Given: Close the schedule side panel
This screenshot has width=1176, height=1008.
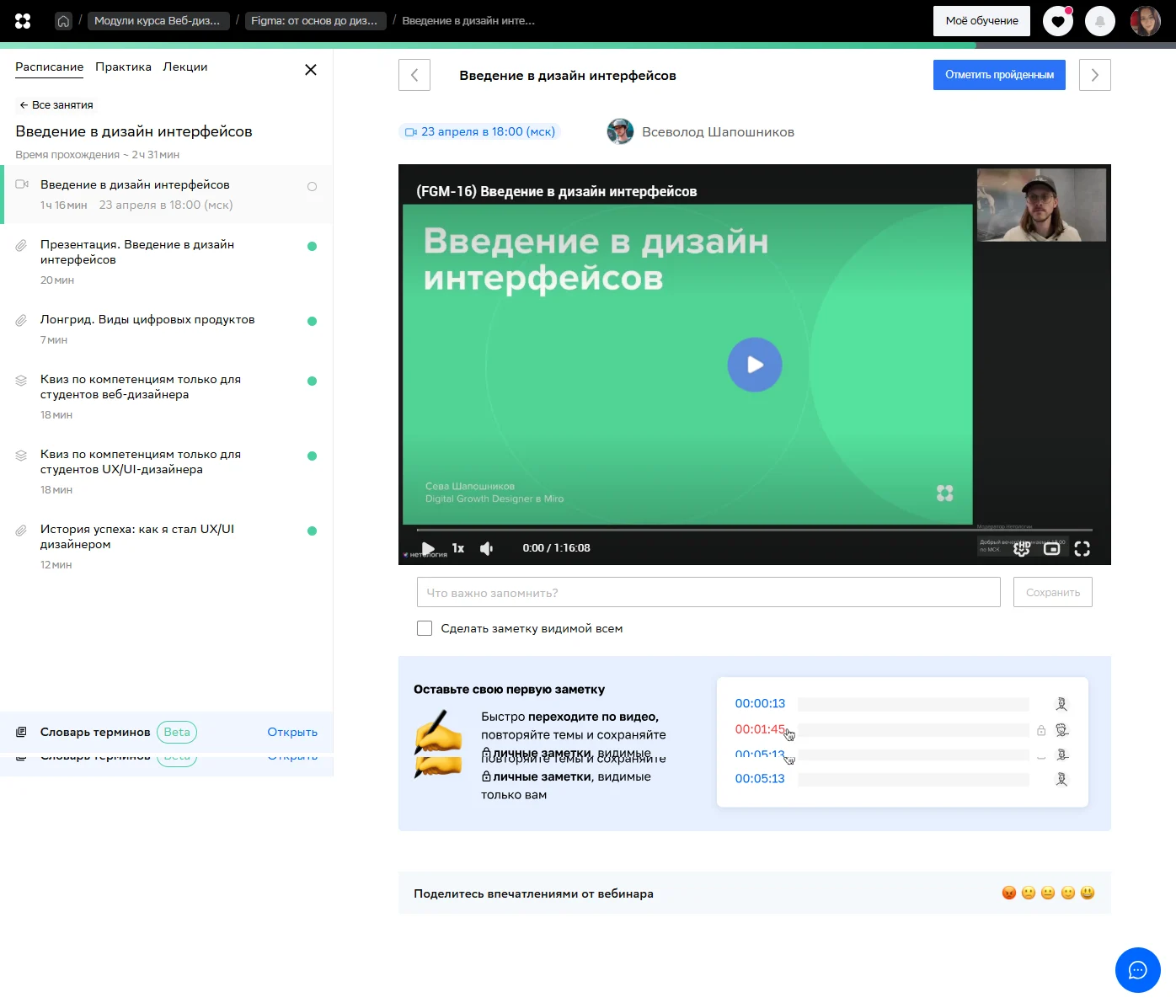Looking at the screenshot, I should [x=311, y=70].
